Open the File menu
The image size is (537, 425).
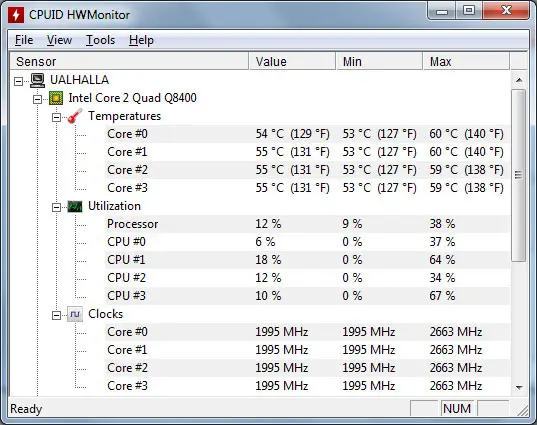(24, 40)
